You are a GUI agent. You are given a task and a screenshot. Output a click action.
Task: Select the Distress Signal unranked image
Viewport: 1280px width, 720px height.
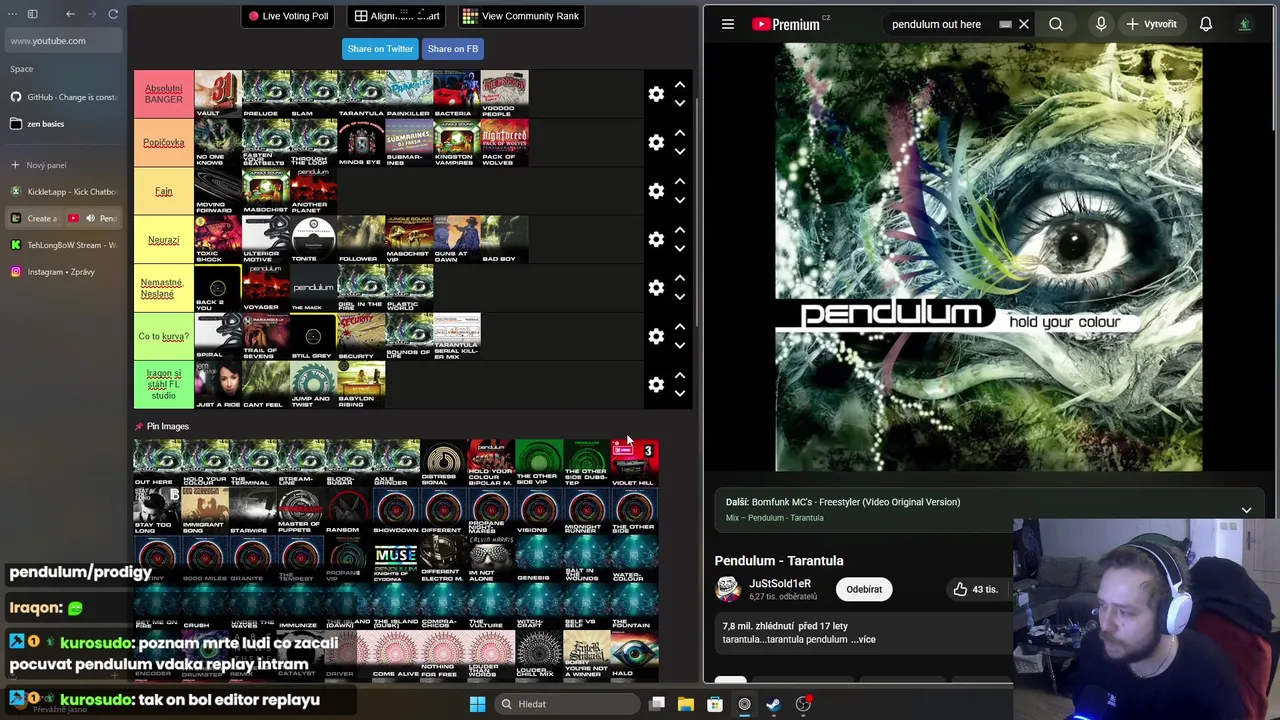point(443,463)
